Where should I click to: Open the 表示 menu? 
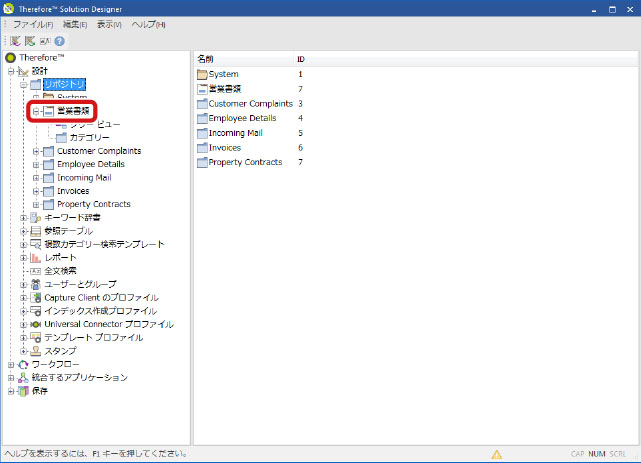coord(109,24)
